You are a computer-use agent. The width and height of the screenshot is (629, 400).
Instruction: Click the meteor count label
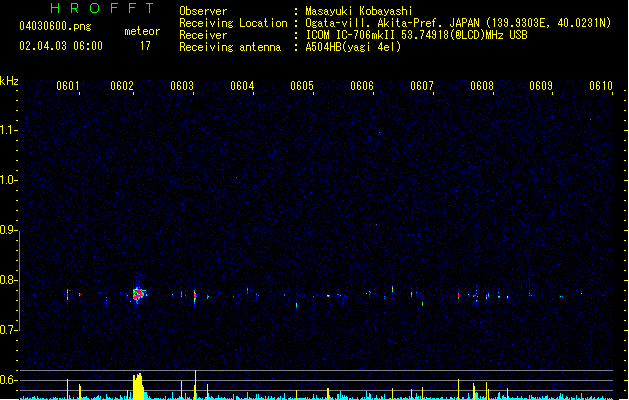click(142, 31)
